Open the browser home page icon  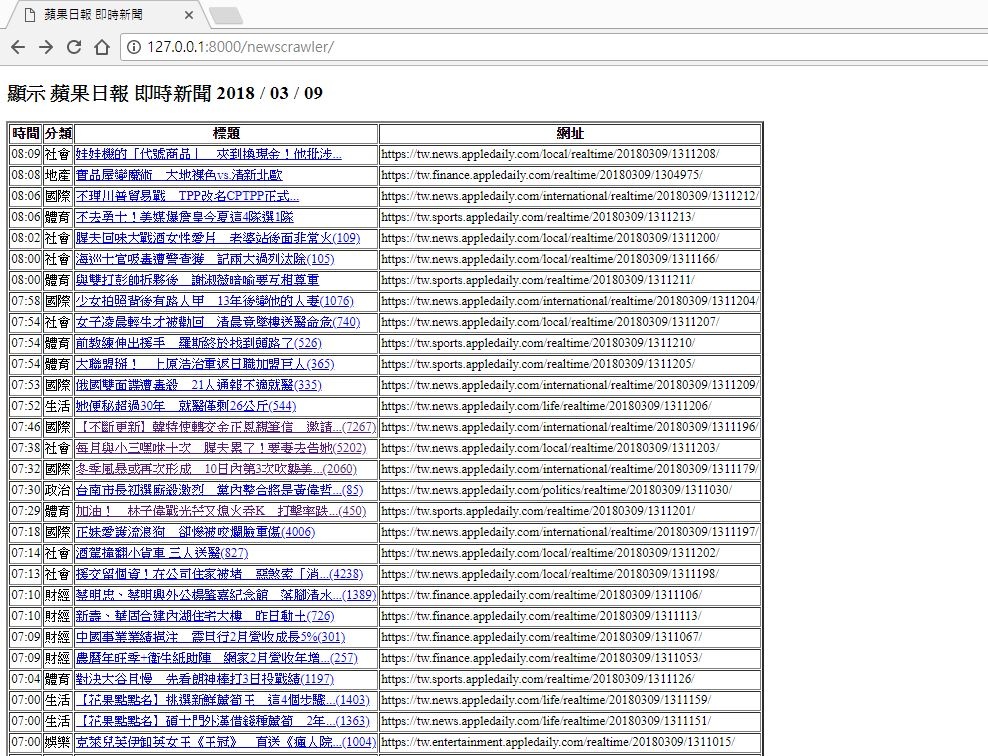click(101, 47)
